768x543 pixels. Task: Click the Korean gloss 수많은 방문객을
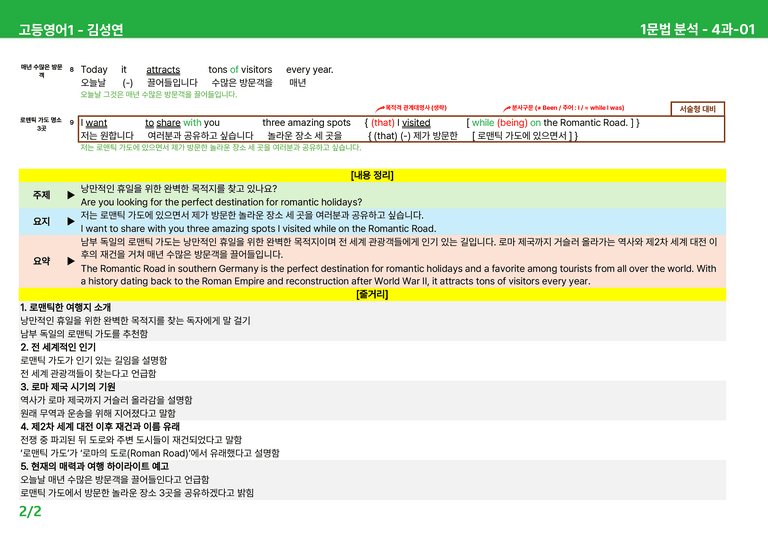(242, 82)
